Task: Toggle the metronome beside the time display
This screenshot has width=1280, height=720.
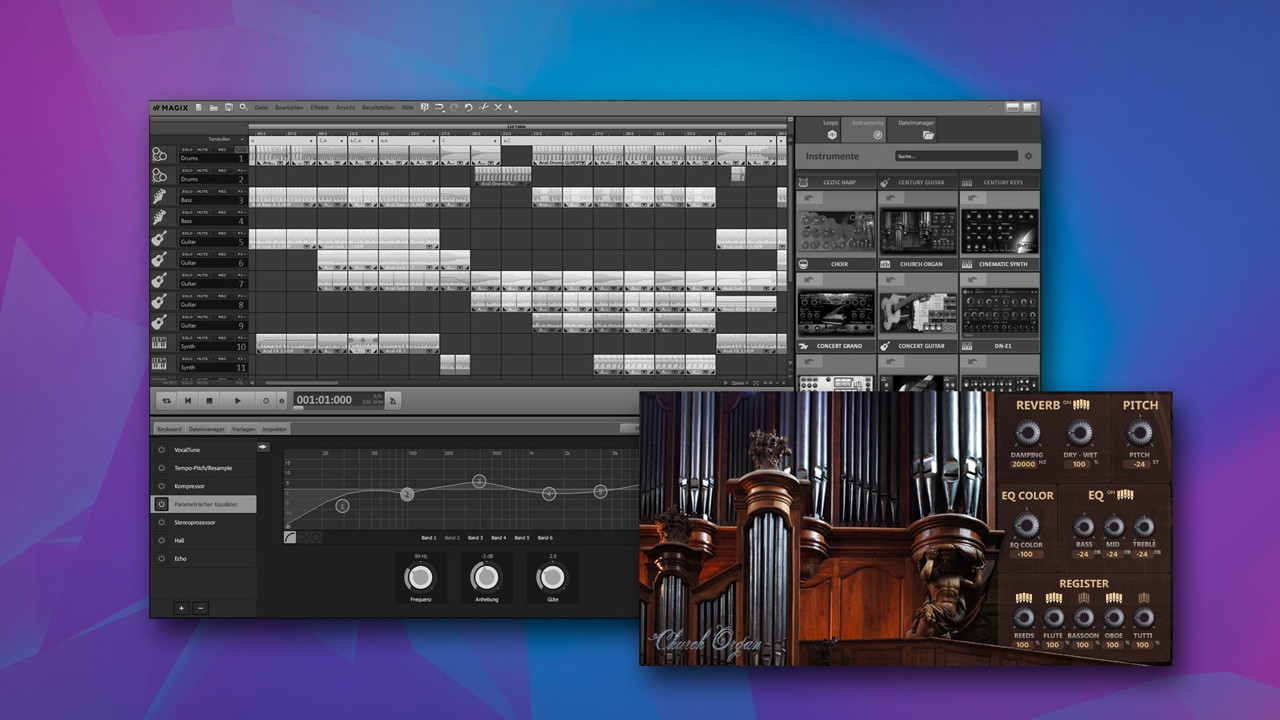Action: 393,401
